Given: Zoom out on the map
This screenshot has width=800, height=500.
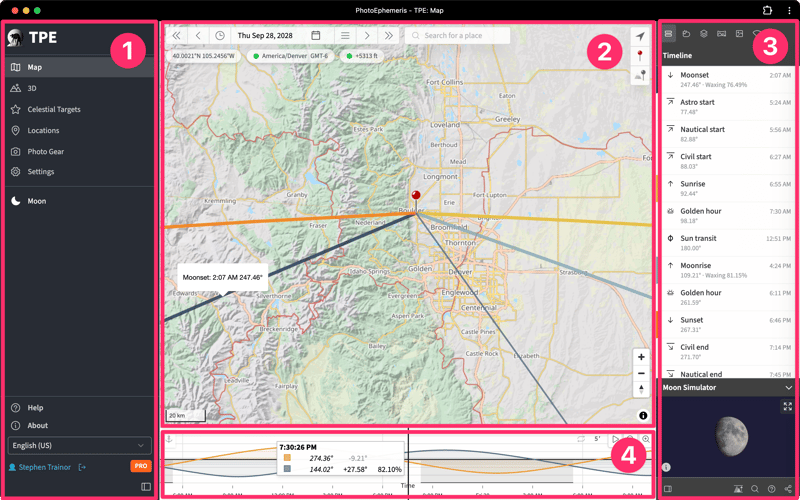Looking at the screenshot, I should point(641,373).
